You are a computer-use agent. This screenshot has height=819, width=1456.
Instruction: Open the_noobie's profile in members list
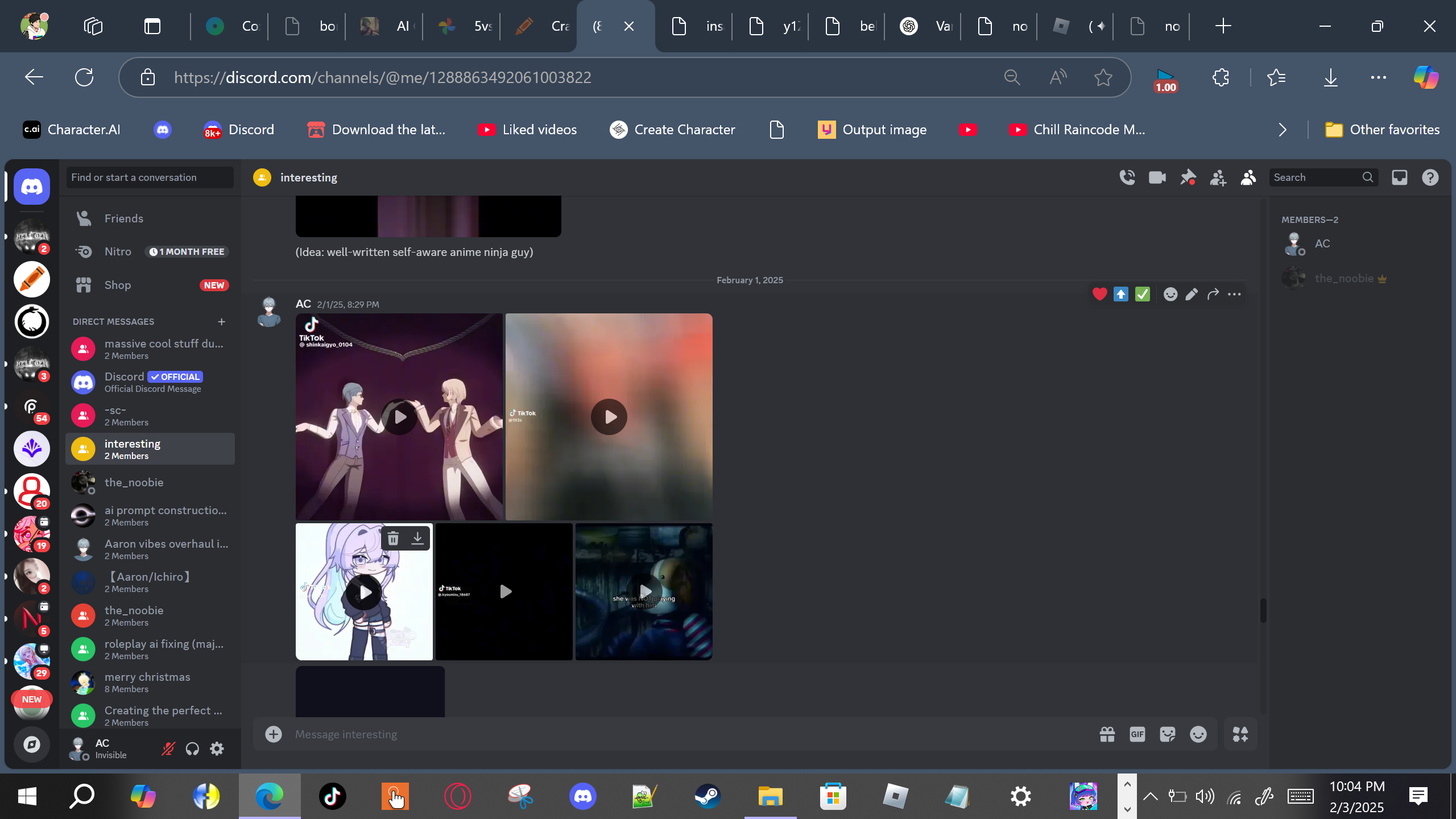1359,279
